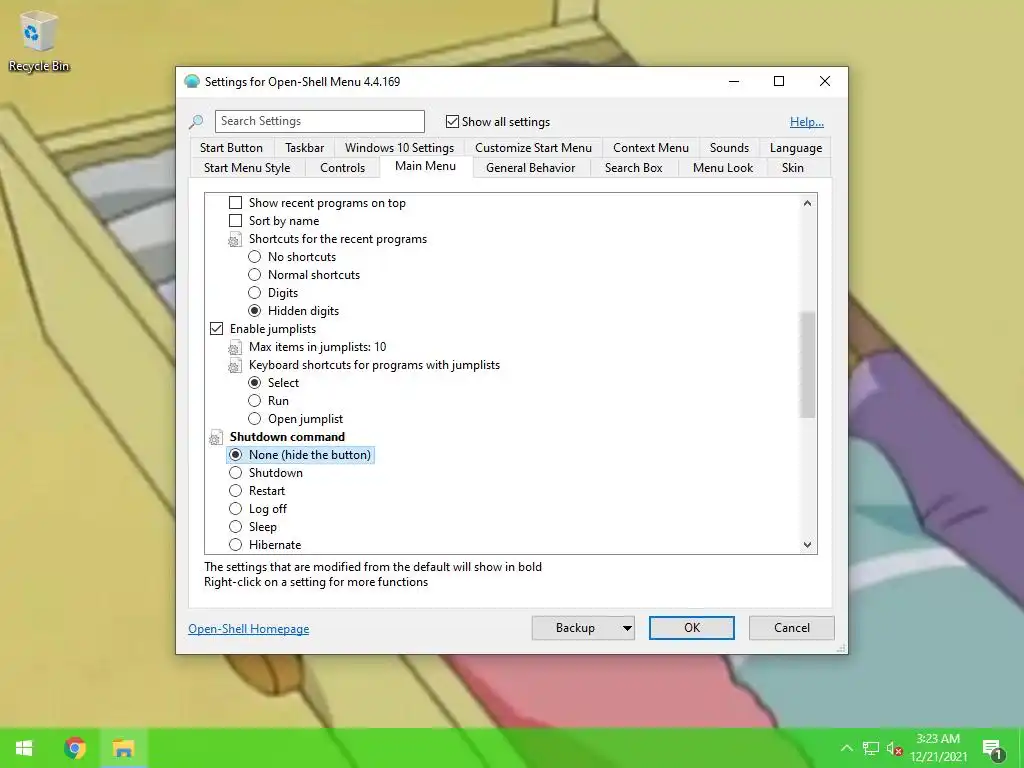Click the gear icon beside Shutdown command

(x=216, y=438)
